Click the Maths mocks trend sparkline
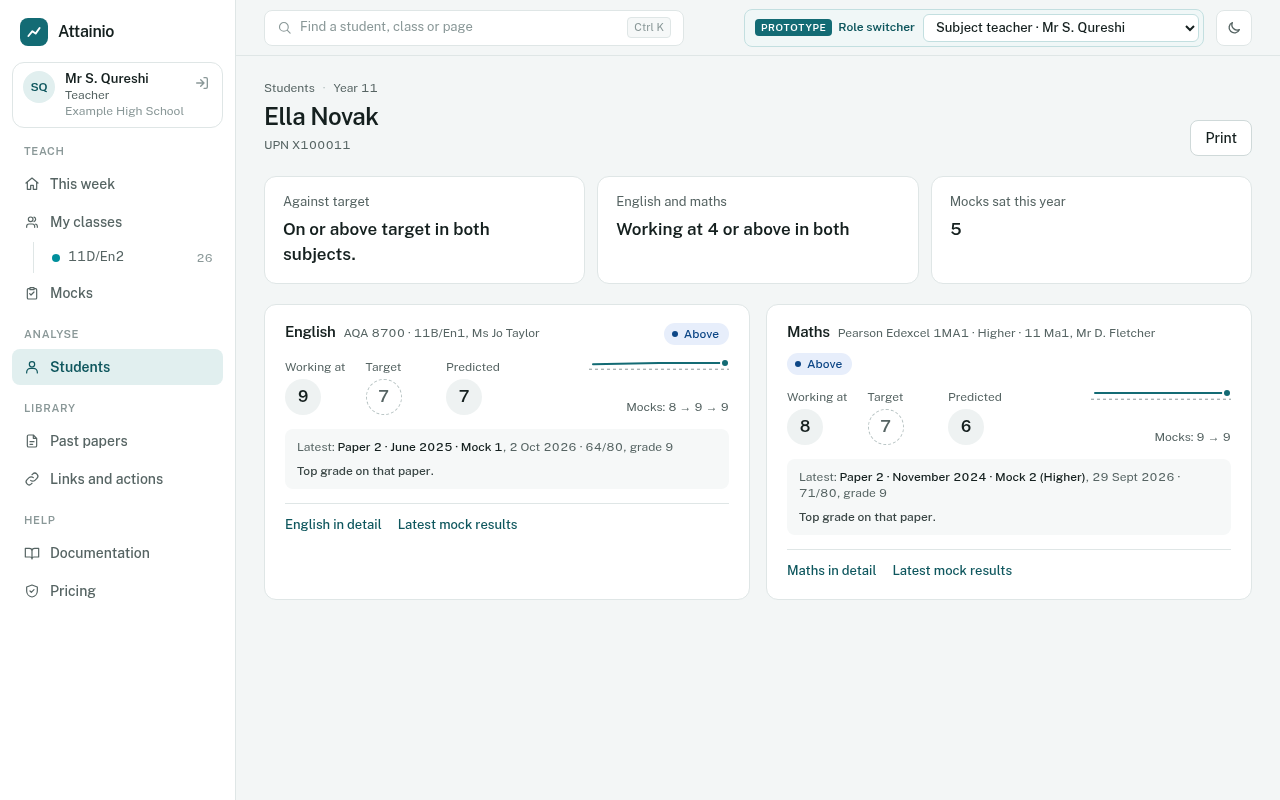 (1161, 395)
